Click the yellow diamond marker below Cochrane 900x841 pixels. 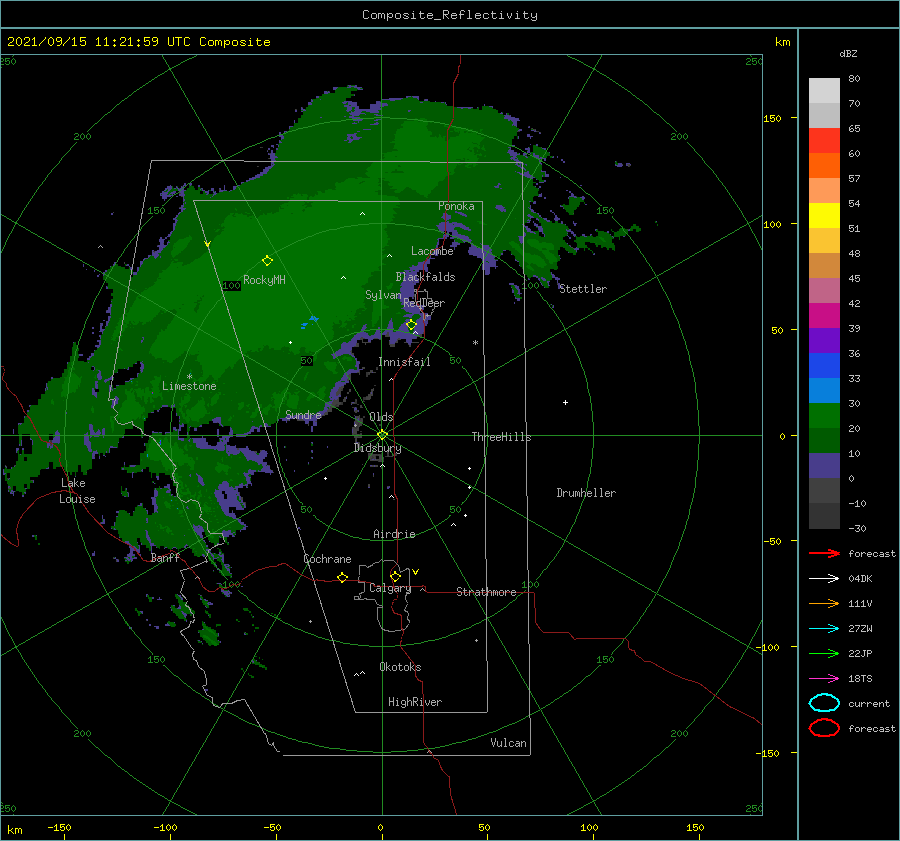click(x=342, y=577)
